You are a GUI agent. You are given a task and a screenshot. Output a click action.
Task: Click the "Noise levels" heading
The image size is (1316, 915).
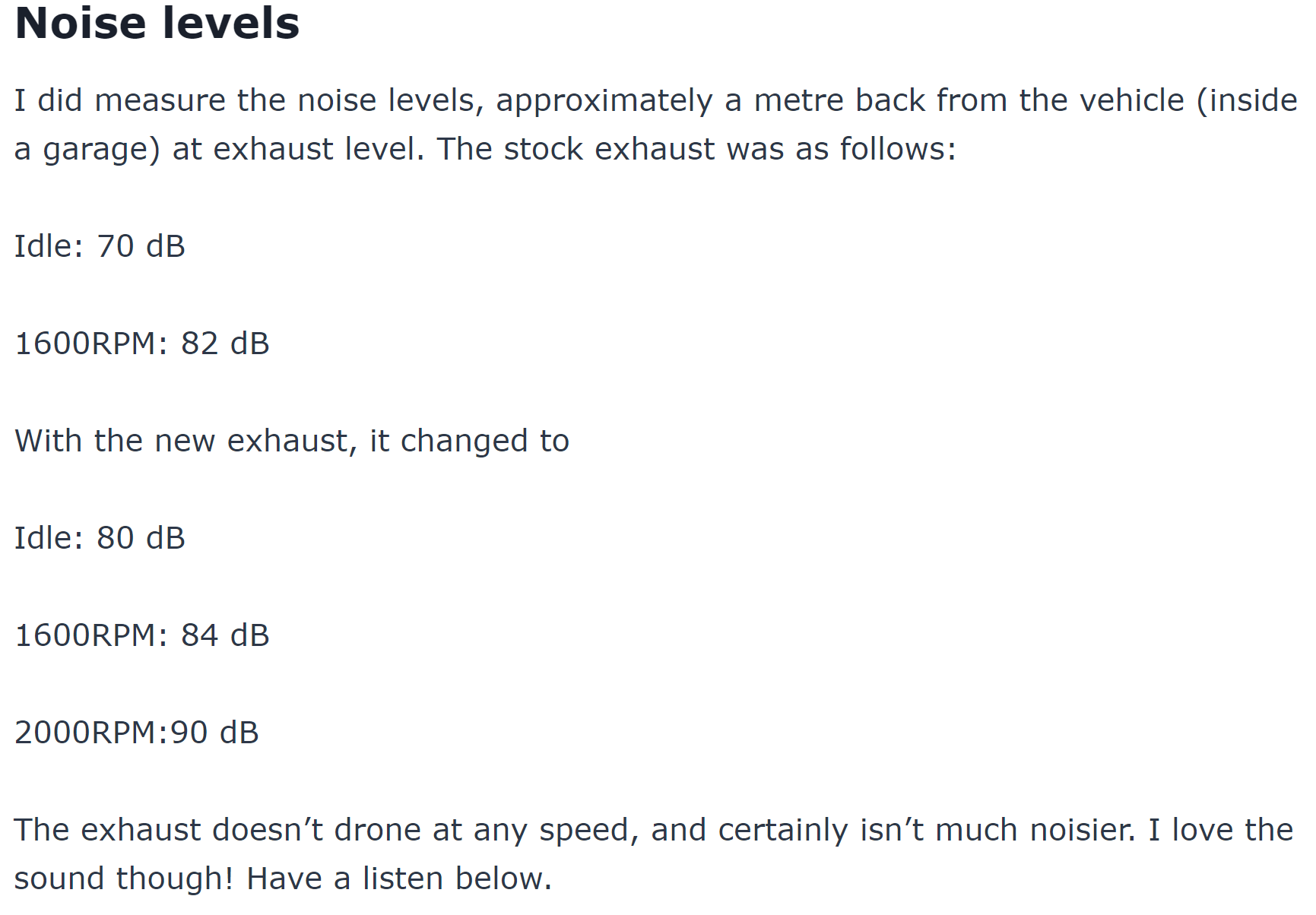click(157, 23)
